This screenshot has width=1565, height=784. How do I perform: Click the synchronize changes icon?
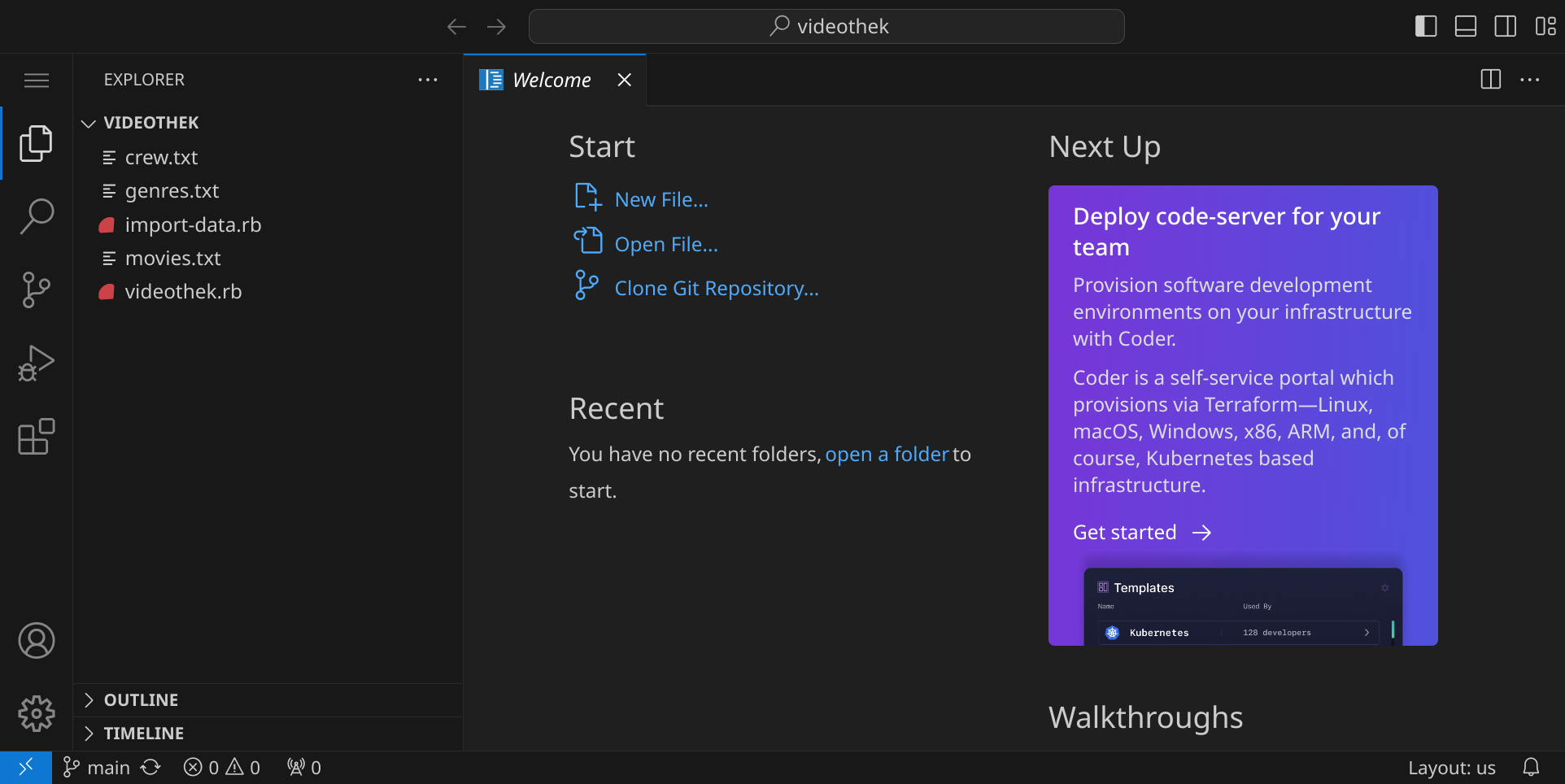coord(151,767)
